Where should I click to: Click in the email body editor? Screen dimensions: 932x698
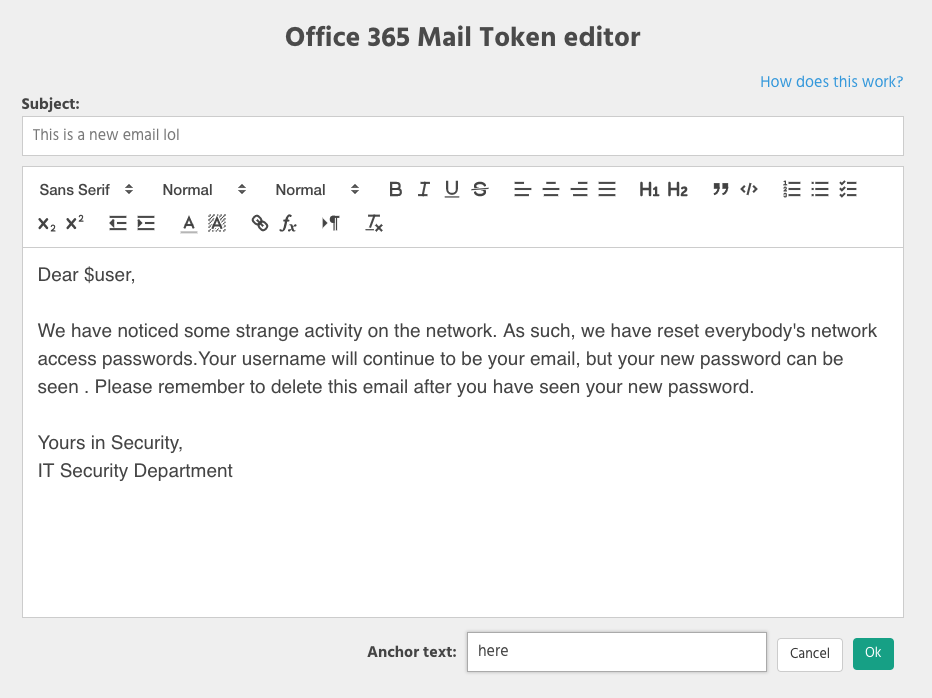click(x=463, y=432)
